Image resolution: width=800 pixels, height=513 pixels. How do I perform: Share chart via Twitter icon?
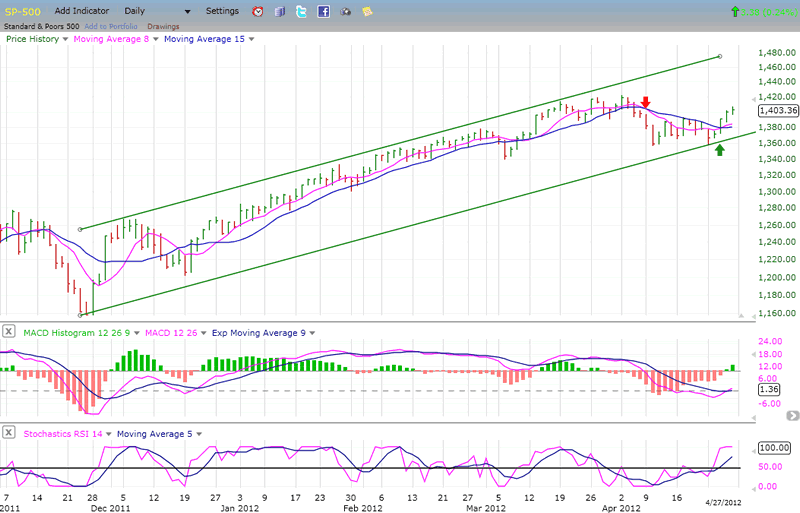[x=301, y=12]
